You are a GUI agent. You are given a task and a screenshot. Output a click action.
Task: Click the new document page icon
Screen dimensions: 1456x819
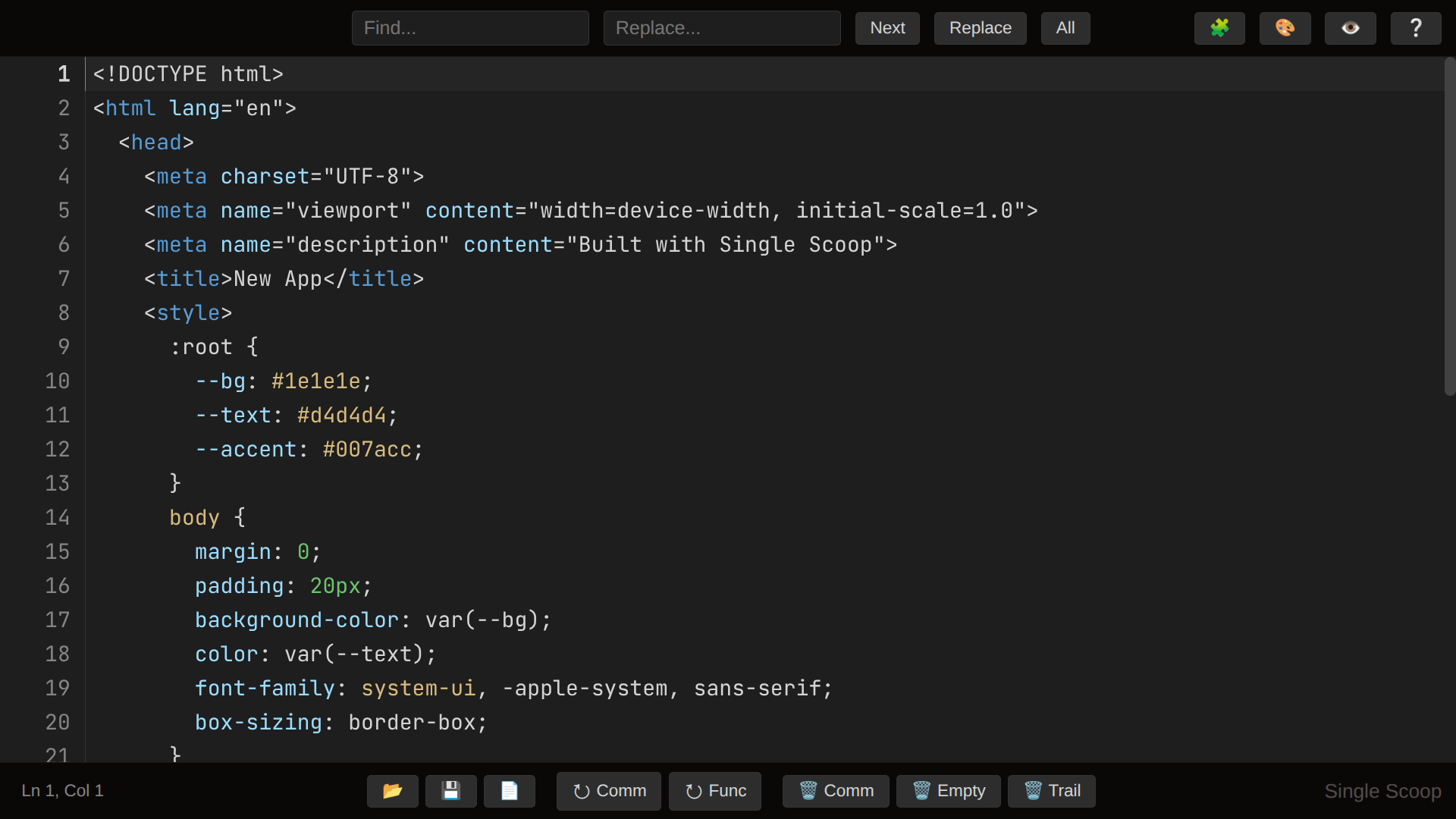509,791
